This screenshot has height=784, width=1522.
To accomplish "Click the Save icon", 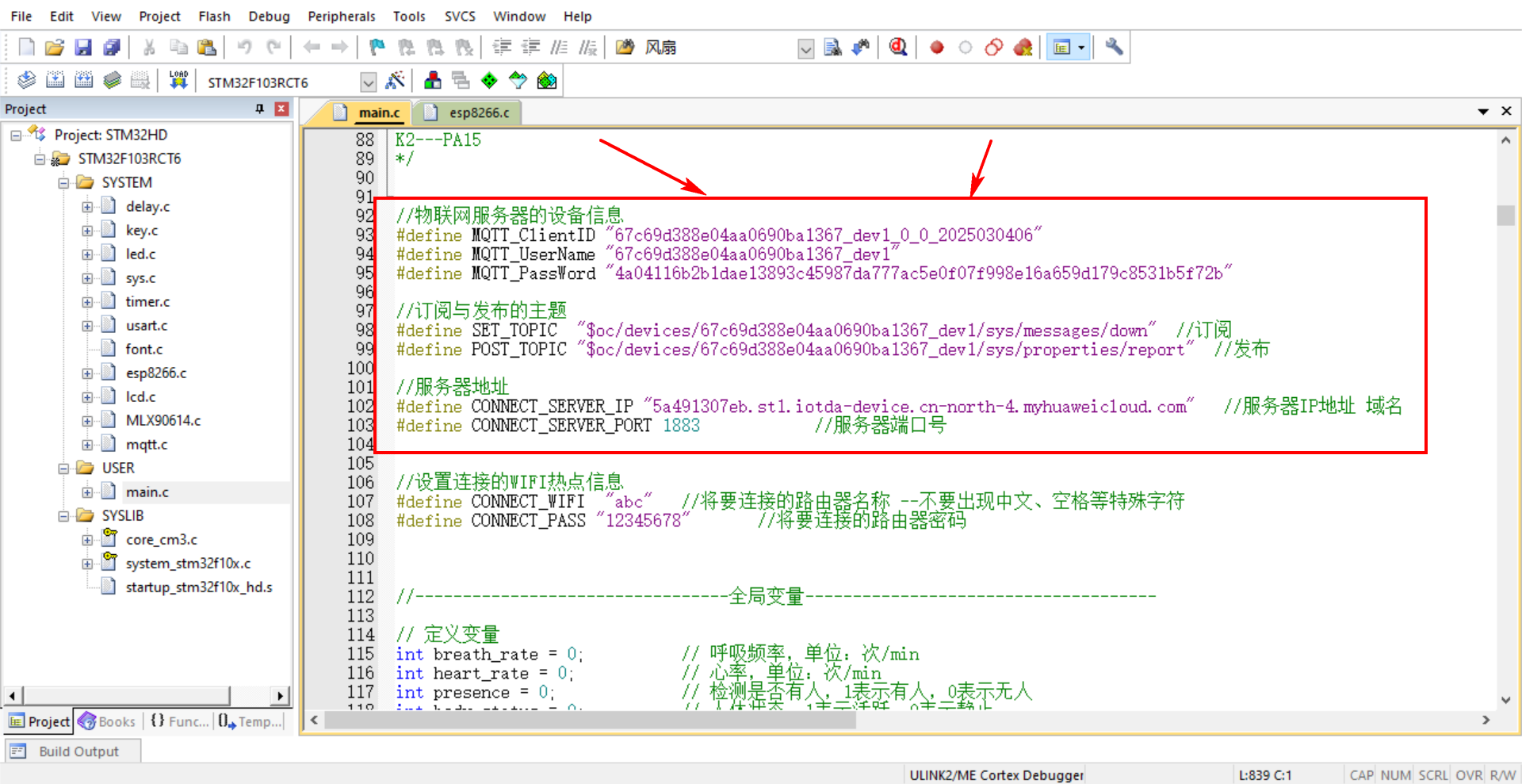I will click(x=83, y=48).
